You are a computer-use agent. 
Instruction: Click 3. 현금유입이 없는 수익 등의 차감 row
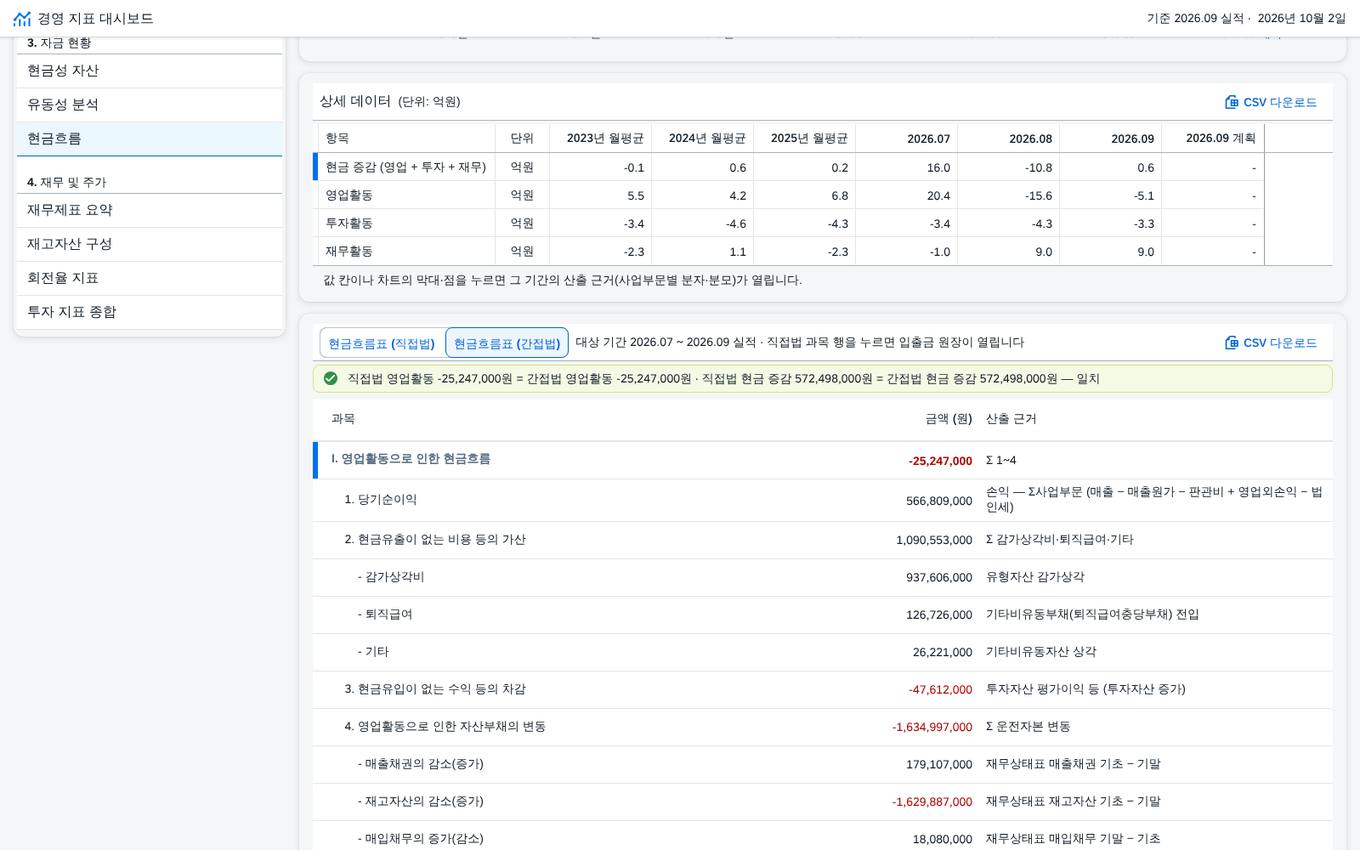[823, 690]
